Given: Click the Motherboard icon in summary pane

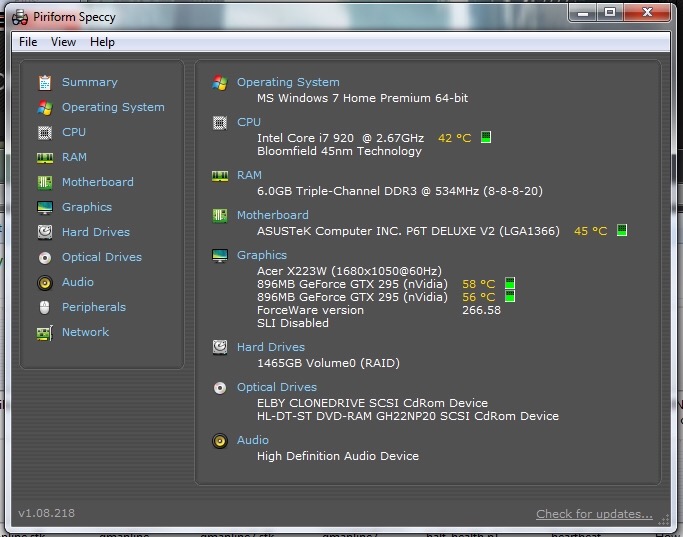Looking at the screenshot, I should 220,216.
